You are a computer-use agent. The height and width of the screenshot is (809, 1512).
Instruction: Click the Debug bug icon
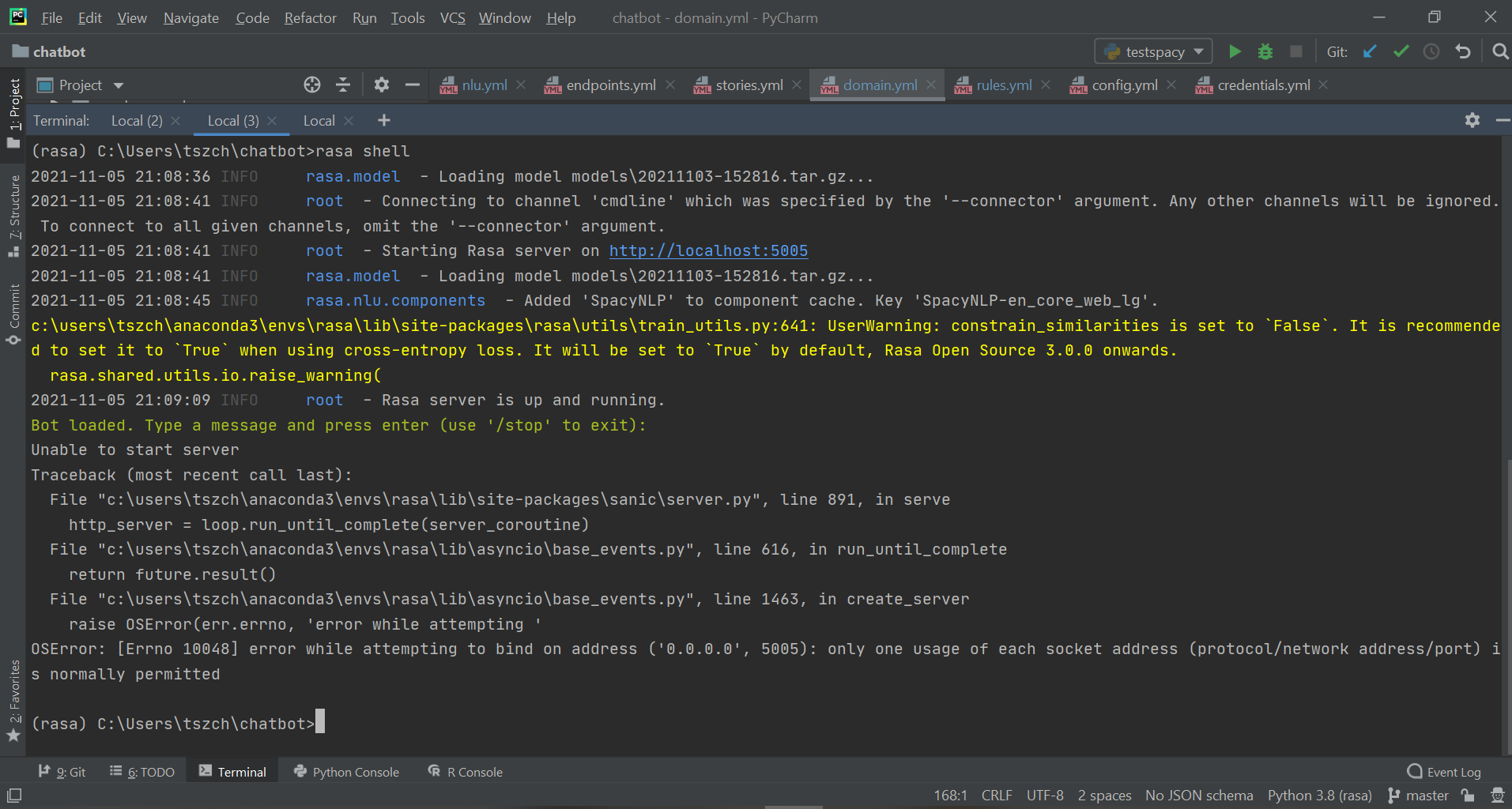tap(1265, 52)
